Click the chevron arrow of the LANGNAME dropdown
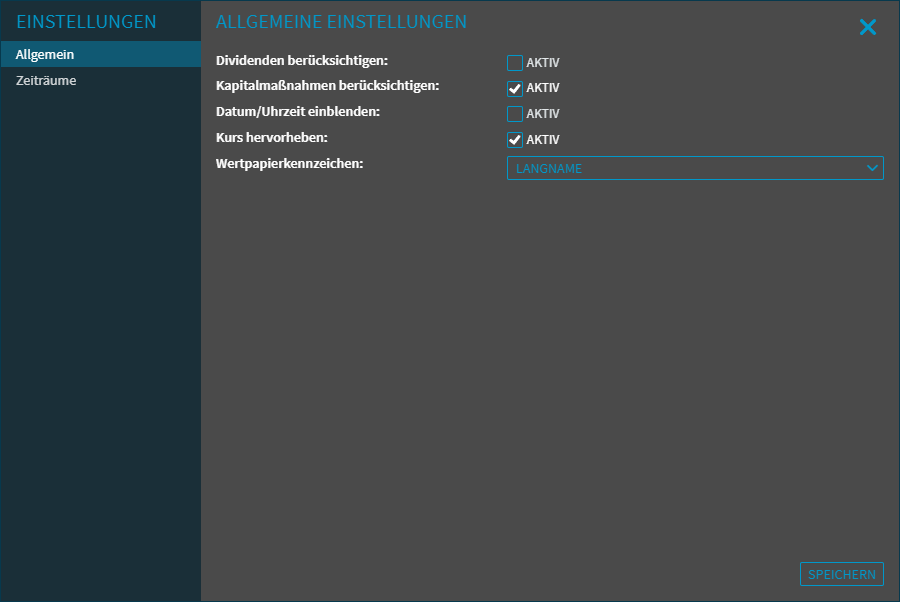The image size is (900, 602). [x=872, y=168]
